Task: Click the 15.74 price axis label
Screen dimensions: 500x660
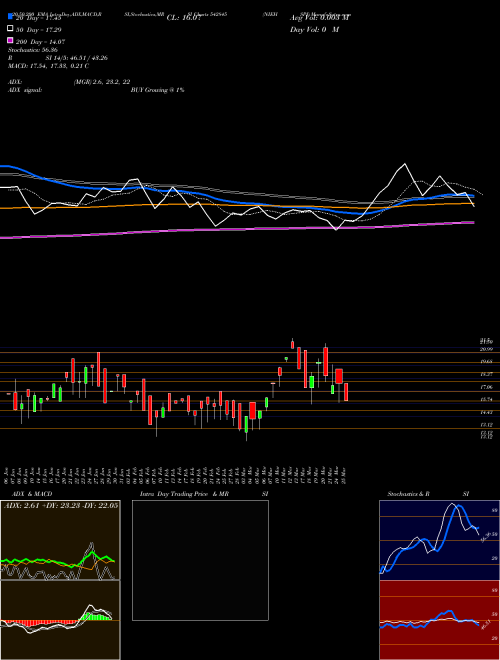Action: (x=487, y=399)
